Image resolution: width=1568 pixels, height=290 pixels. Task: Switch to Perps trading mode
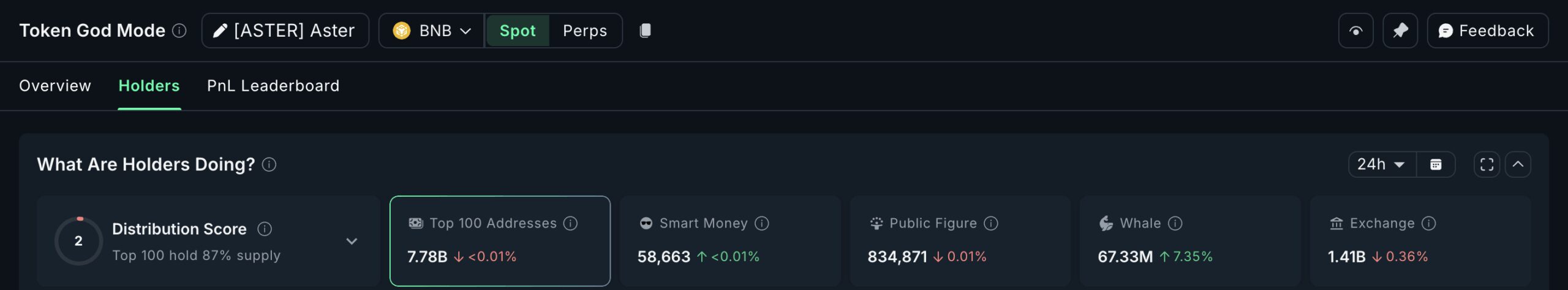585,31
